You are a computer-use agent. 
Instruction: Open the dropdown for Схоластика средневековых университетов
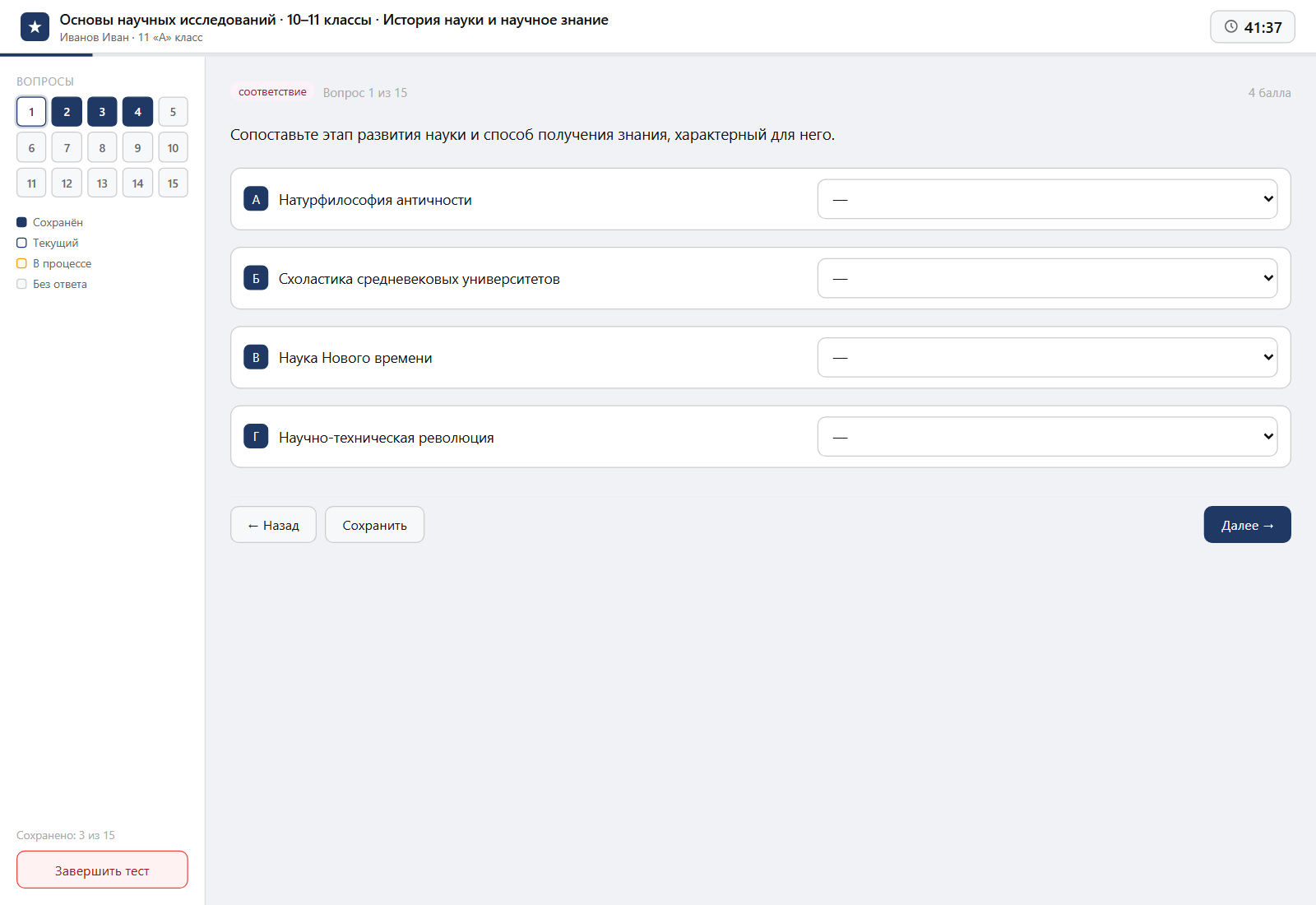click(x=1047, y=278)
